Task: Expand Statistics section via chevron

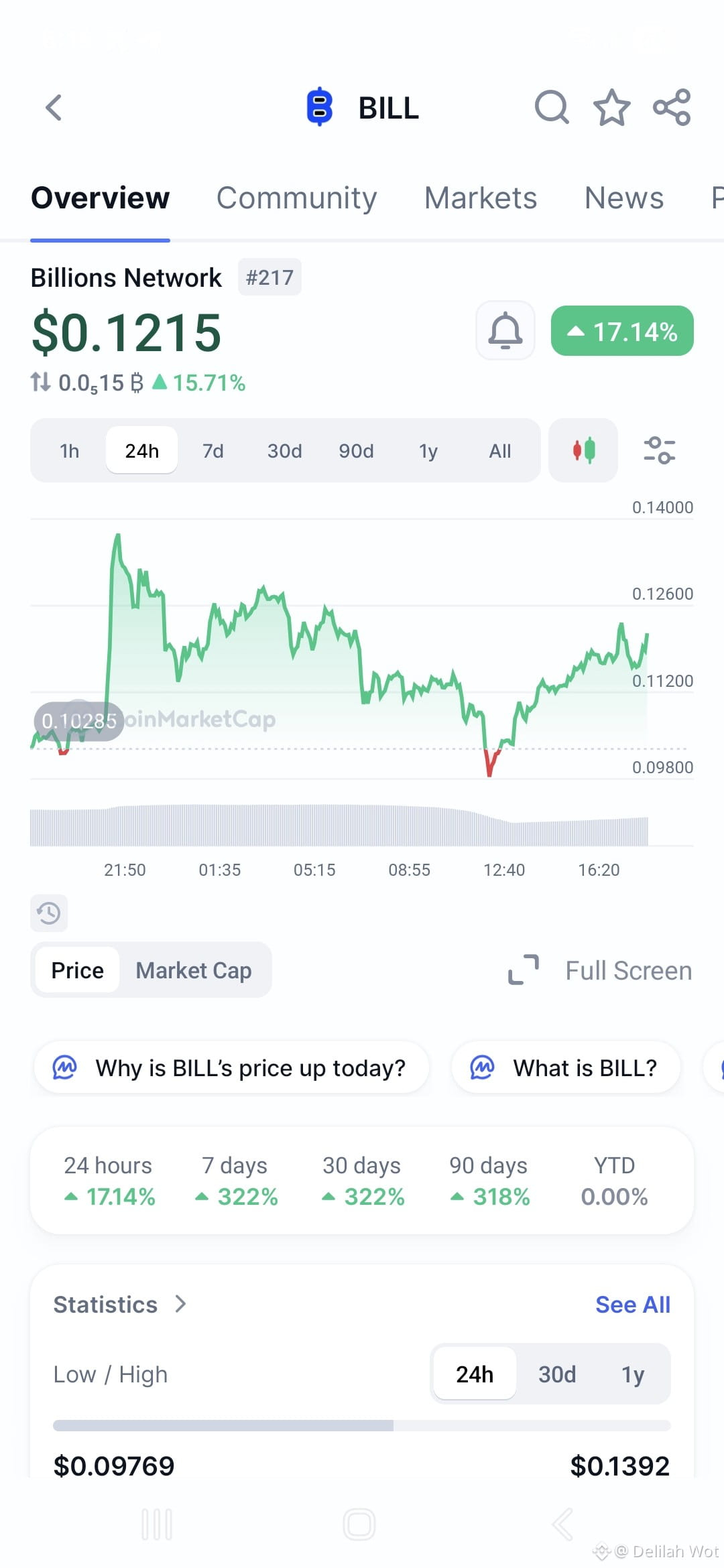Action: [180, 1304]
